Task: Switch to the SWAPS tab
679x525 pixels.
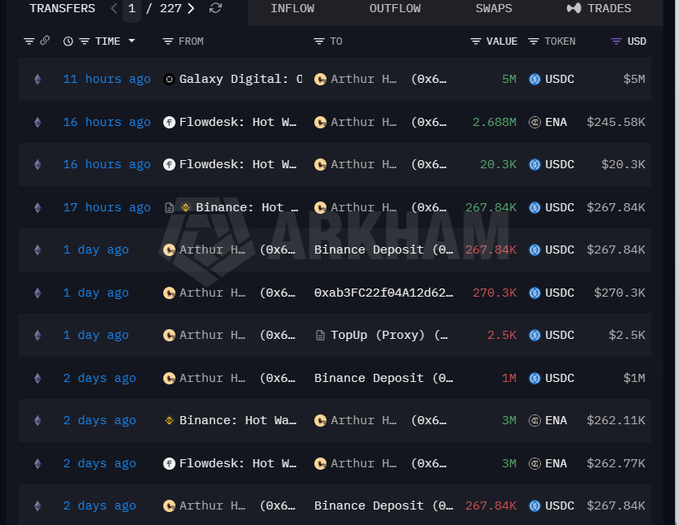Action: 494,9
